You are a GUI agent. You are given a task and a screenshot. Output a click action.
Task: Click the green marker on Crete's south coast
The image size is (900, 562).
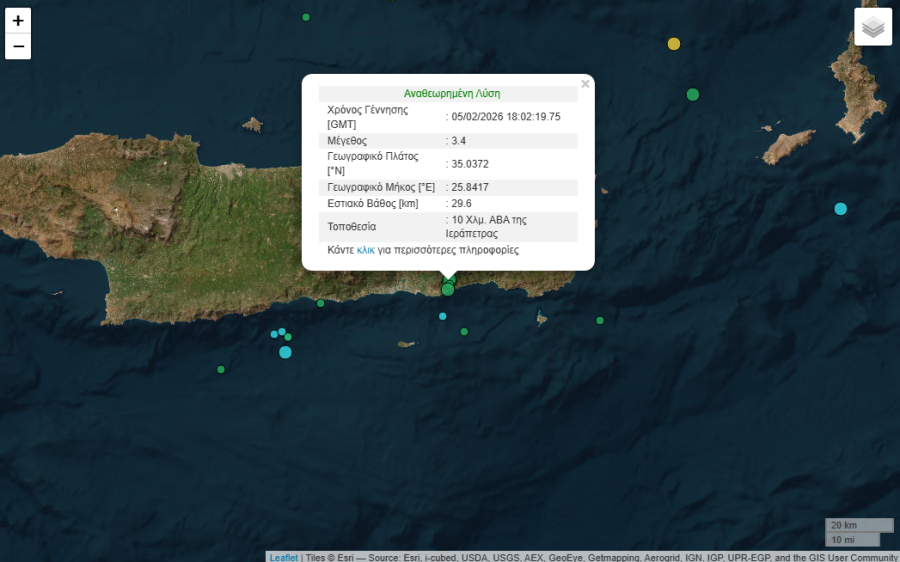point(321,303)
